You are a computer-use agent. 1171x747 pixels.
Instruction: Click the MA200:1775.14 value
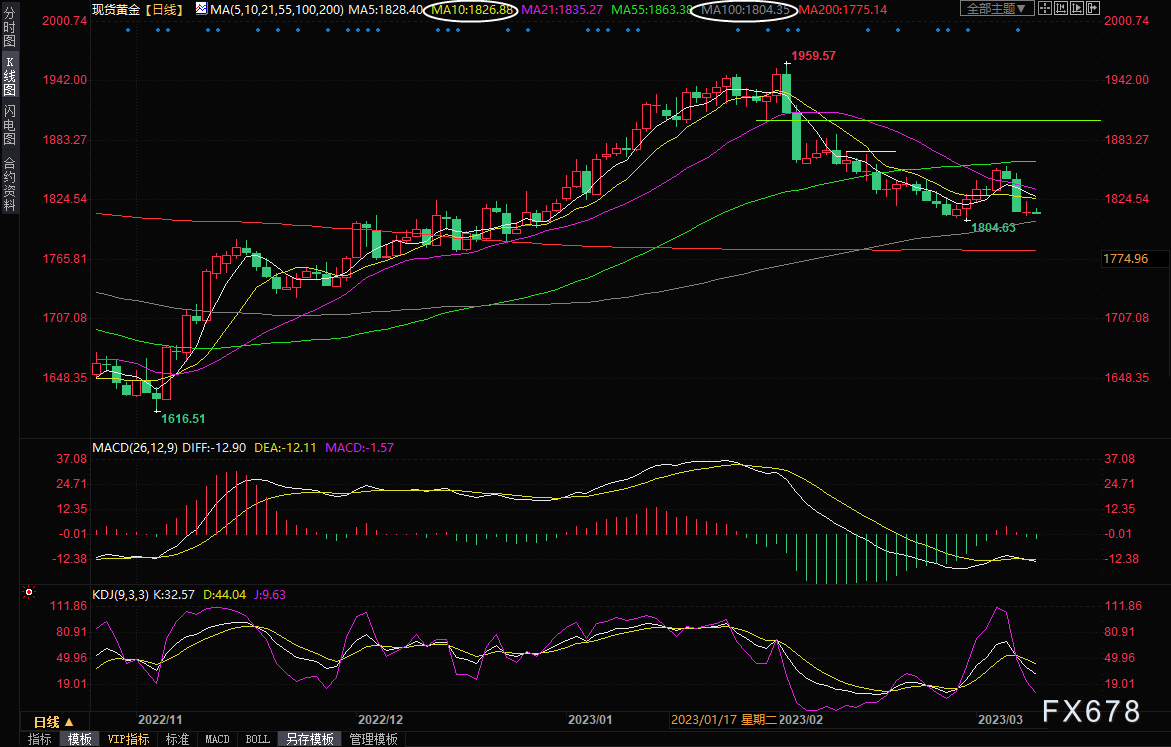click(x=843, y=10)
